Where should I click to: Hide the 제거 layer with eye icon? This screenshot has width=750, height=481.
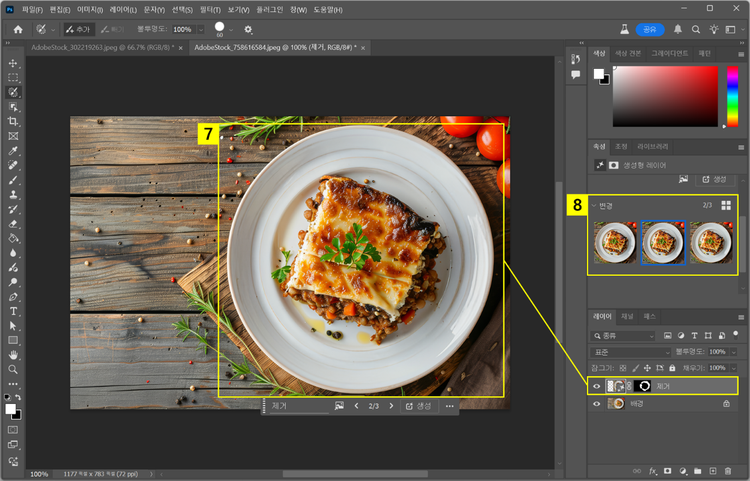(598, 386)
